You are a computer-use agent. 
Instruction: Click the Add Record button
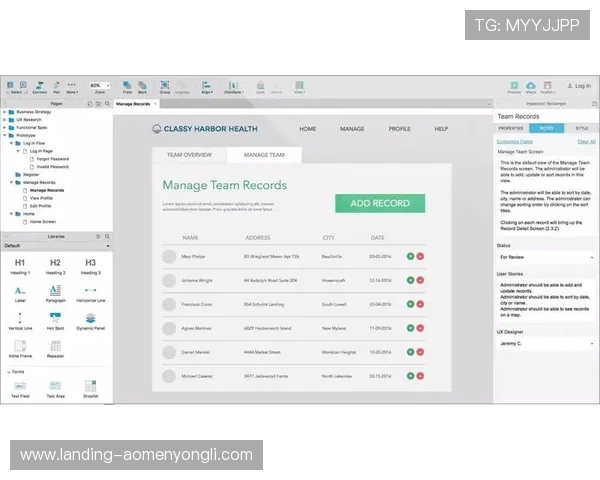pos(379,203)
